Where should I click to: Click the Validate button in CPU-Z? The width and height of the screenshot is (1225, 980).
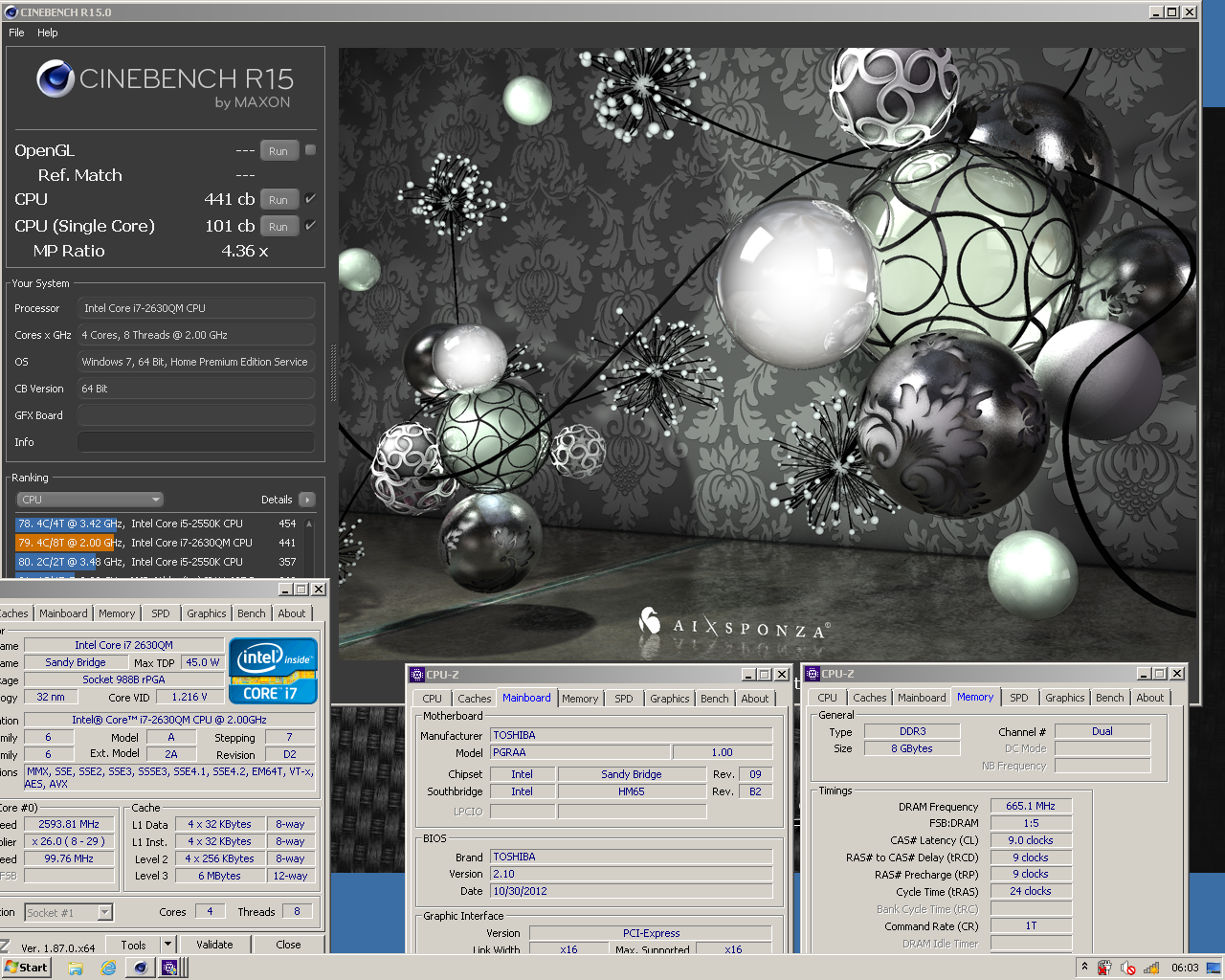pos(214,945)
